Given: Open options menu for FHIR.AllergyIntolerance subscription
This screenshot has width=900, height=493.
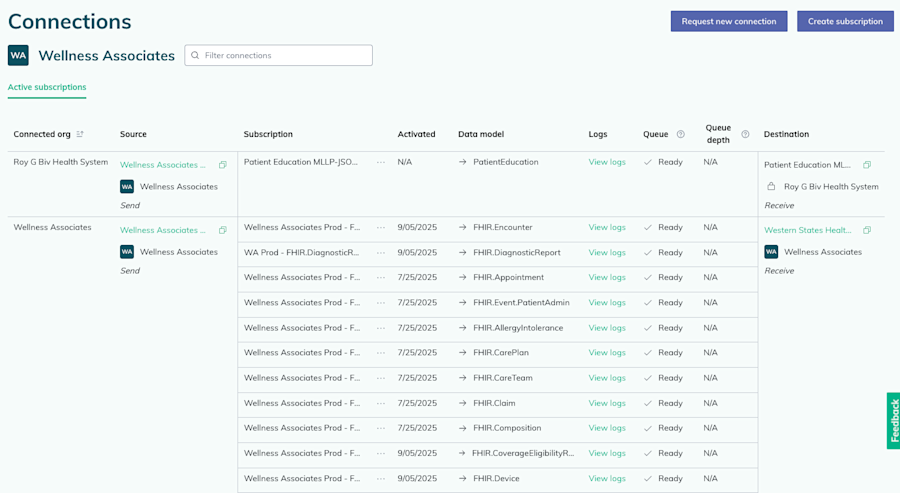Looking at the screenshot, I should tap(381, 328).
